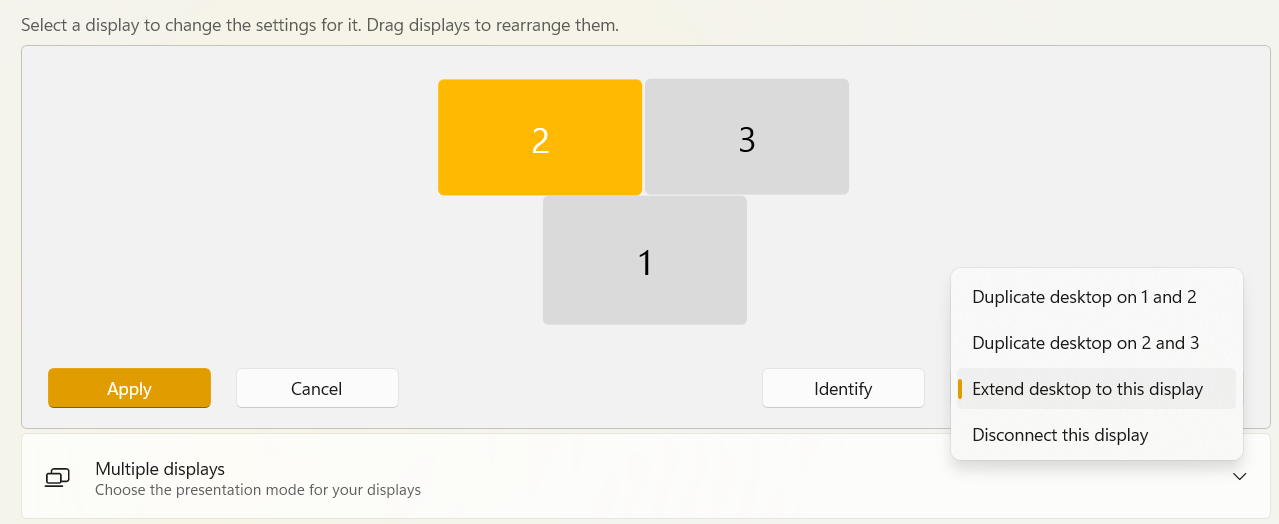The width and height of the screenshot is (1279, 524).
Task: Select Extend desktop to this display
Action: (x=1087, y=389)
